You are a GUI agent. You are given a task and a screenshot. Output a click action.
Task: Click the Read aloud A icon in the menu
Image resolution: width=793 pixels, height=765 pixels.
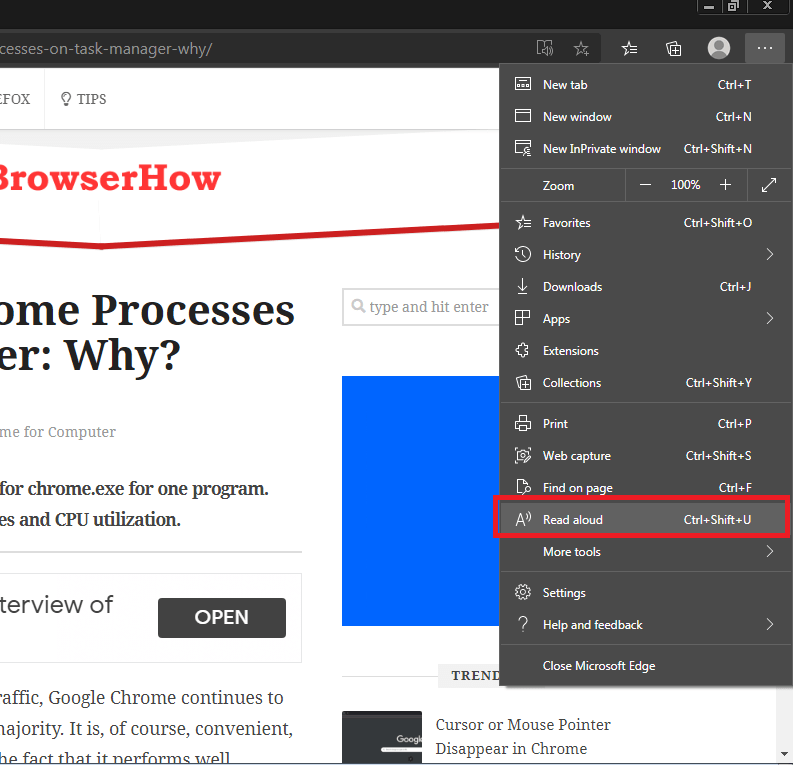point(523,519)
